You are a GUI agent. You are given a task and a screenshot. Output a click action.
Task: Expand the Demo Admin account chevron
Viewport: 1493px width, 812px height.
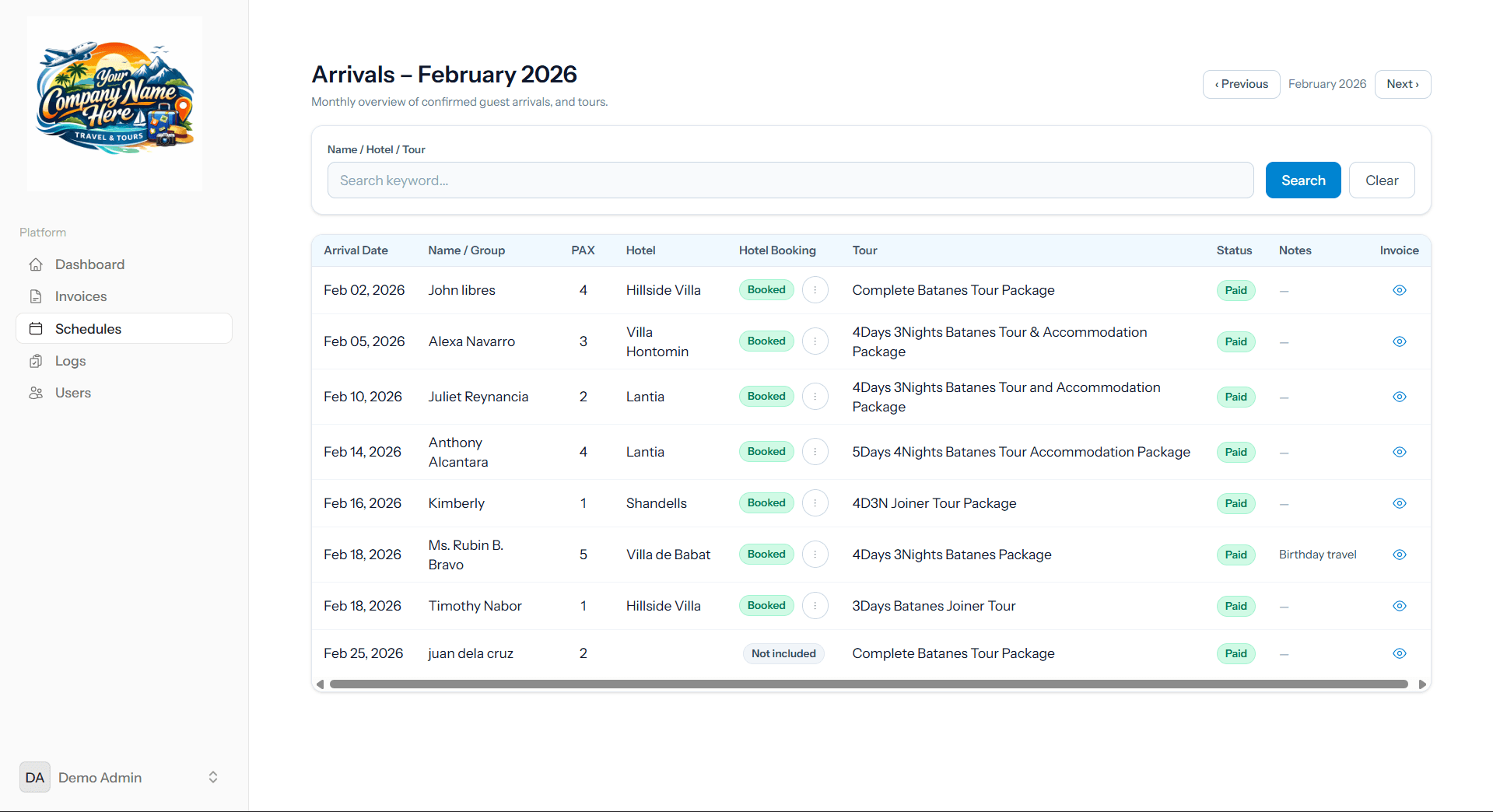click(212, 777)
